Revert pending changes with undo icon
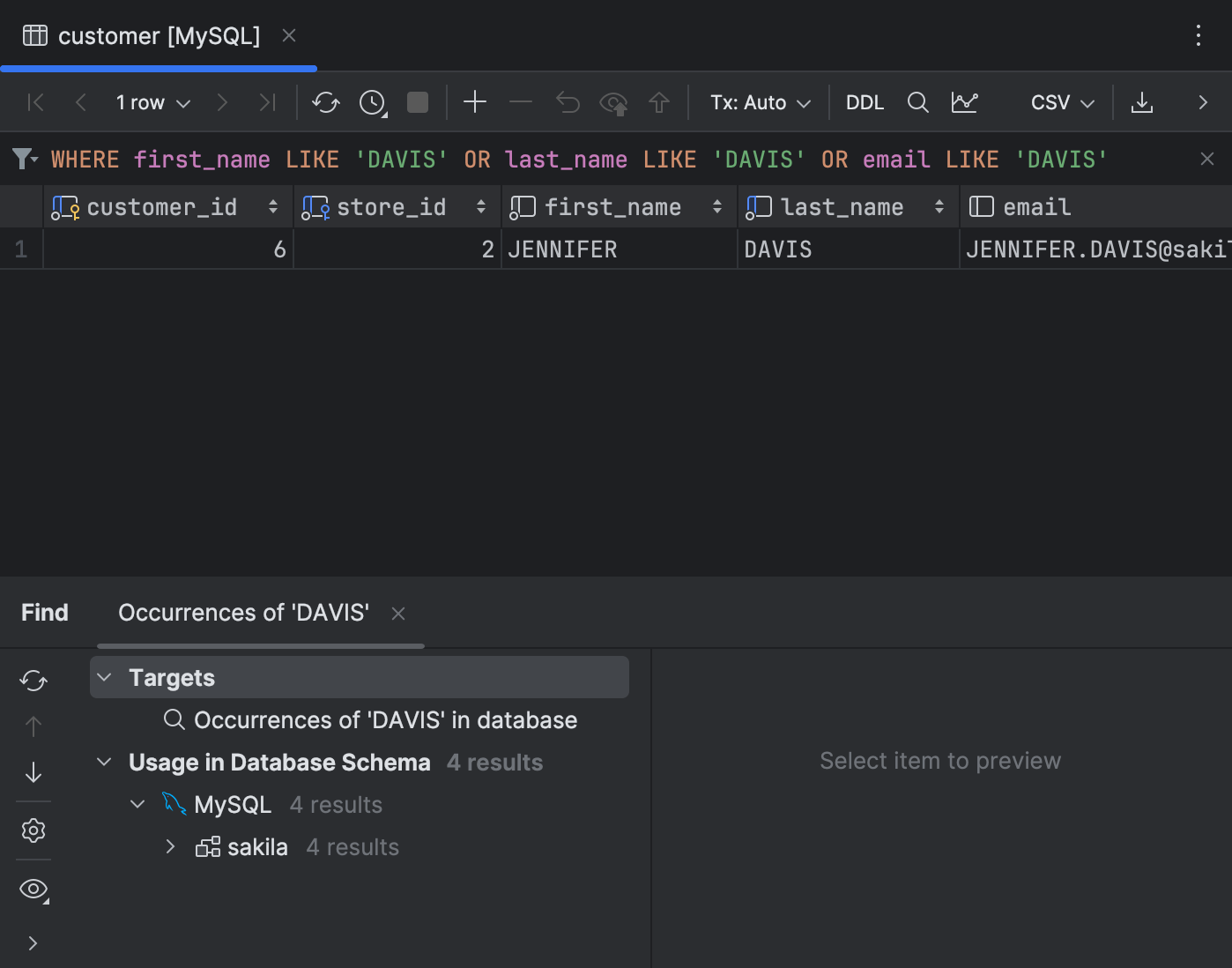1232x968 pixels. click(x=567, y=102)
